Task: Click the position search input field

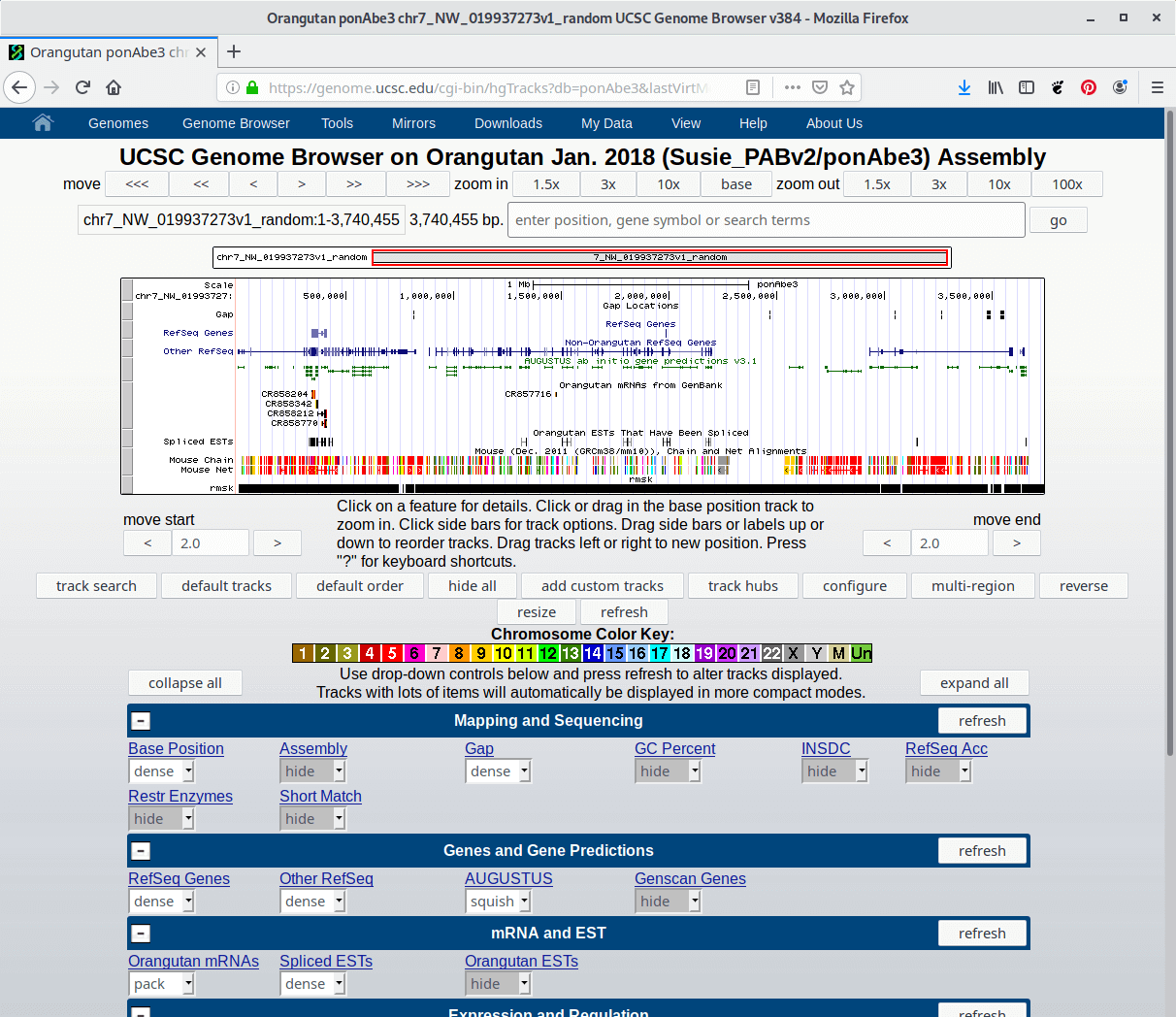Action: (x=767, y=219)
